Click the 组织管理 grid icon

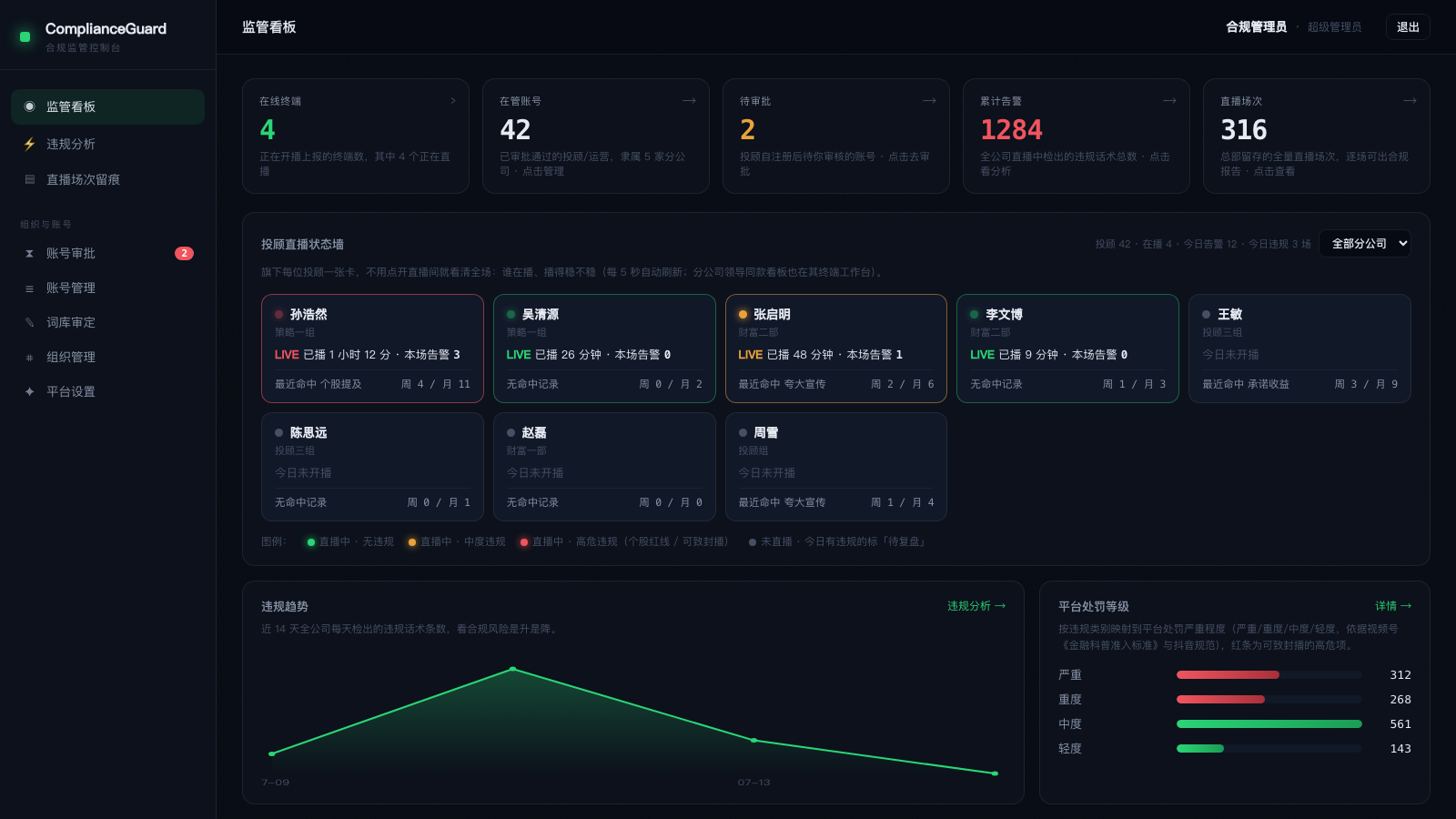29,357
